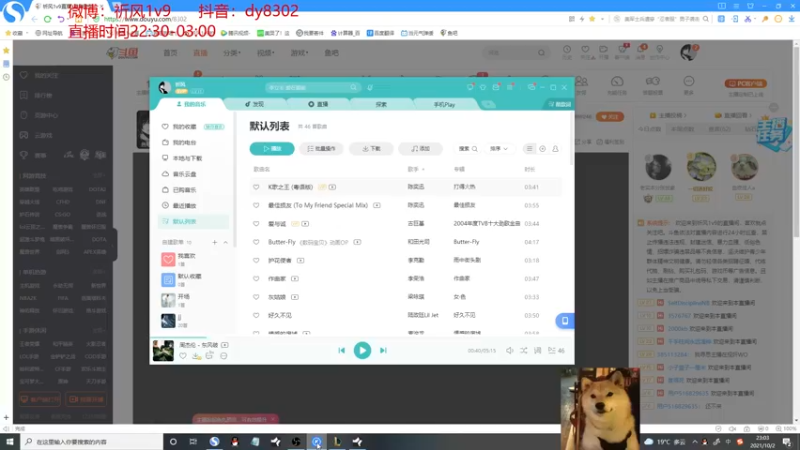The width and height of the screenshot is (800, 450).
Task: Mute the KuGou volume speaker
Action: tap(509, 351)
